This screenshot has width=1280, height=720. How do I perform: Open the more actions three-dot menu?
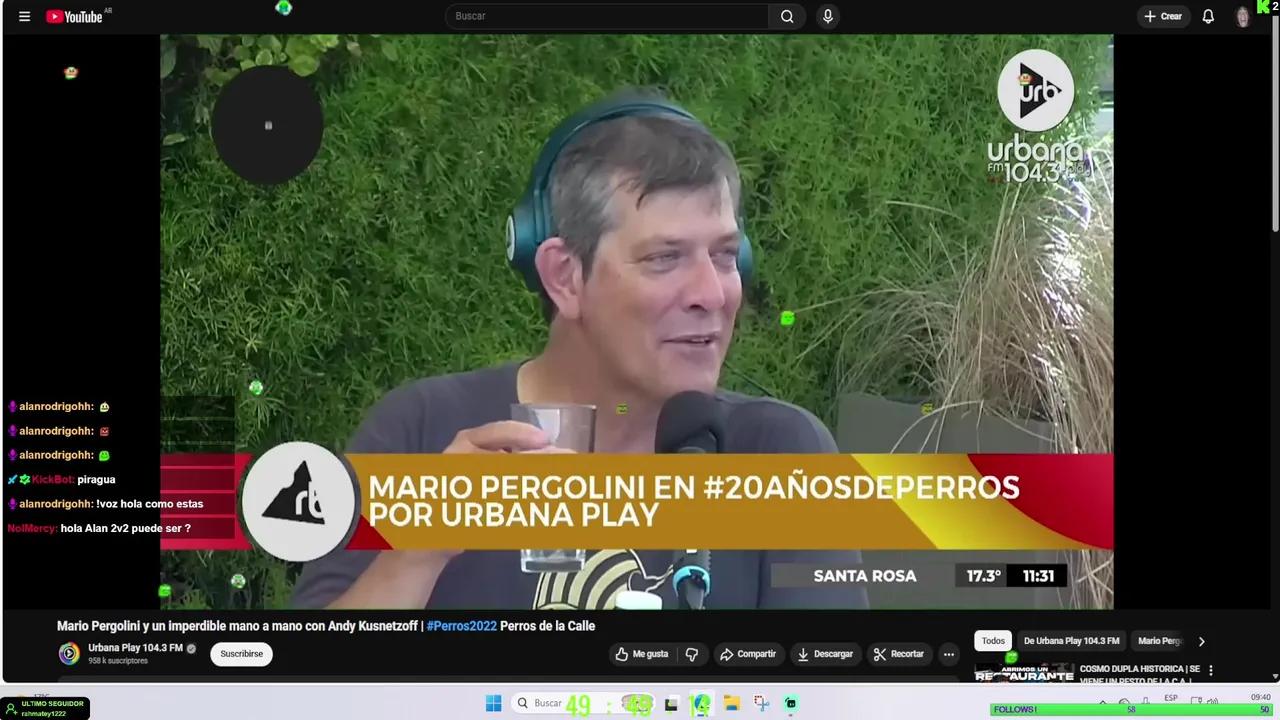(x=949, y=654)
